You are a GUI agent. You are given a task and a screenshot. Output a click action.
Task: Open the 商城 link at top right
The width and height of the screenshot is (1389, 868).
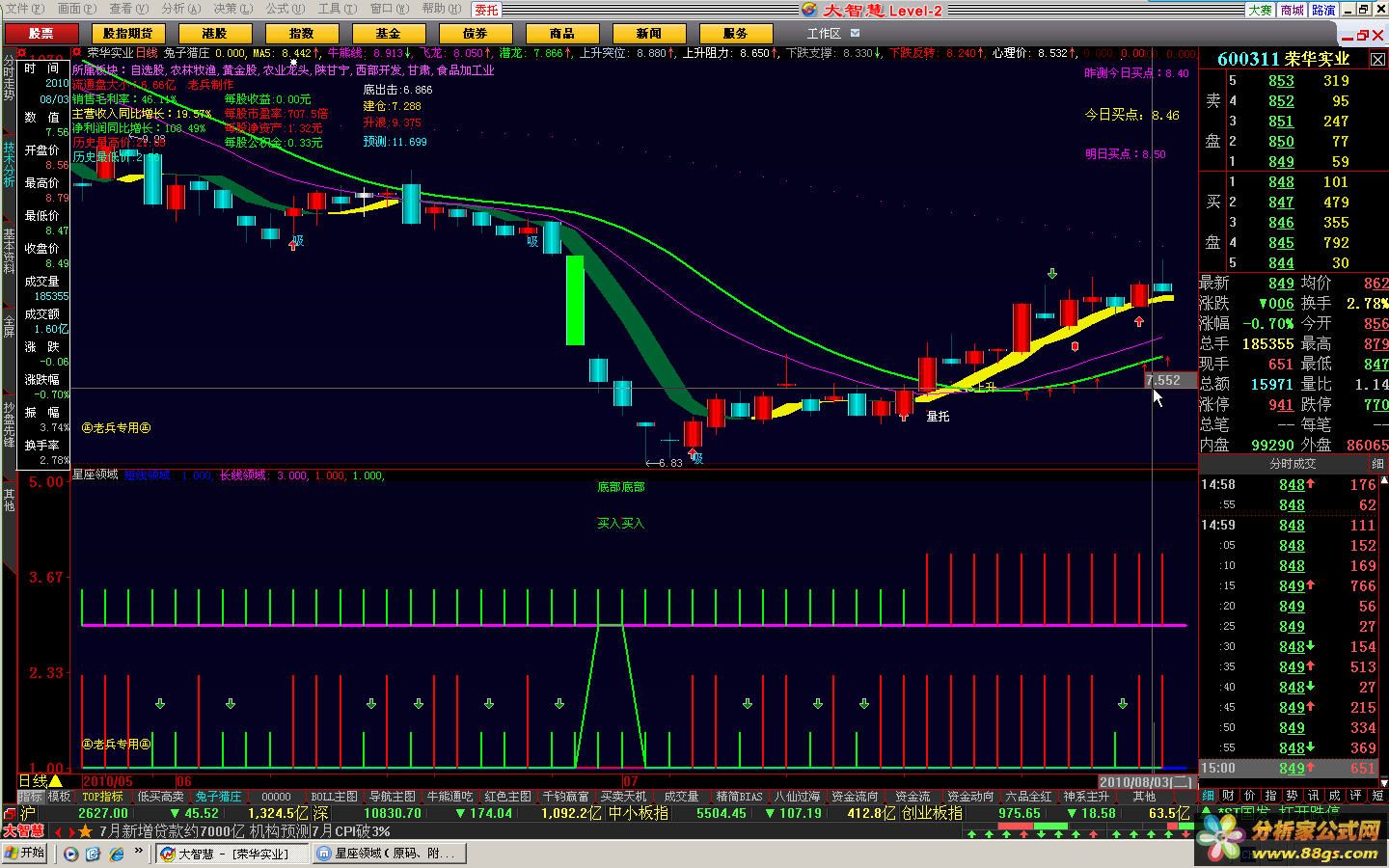(x=1292, y=10)
